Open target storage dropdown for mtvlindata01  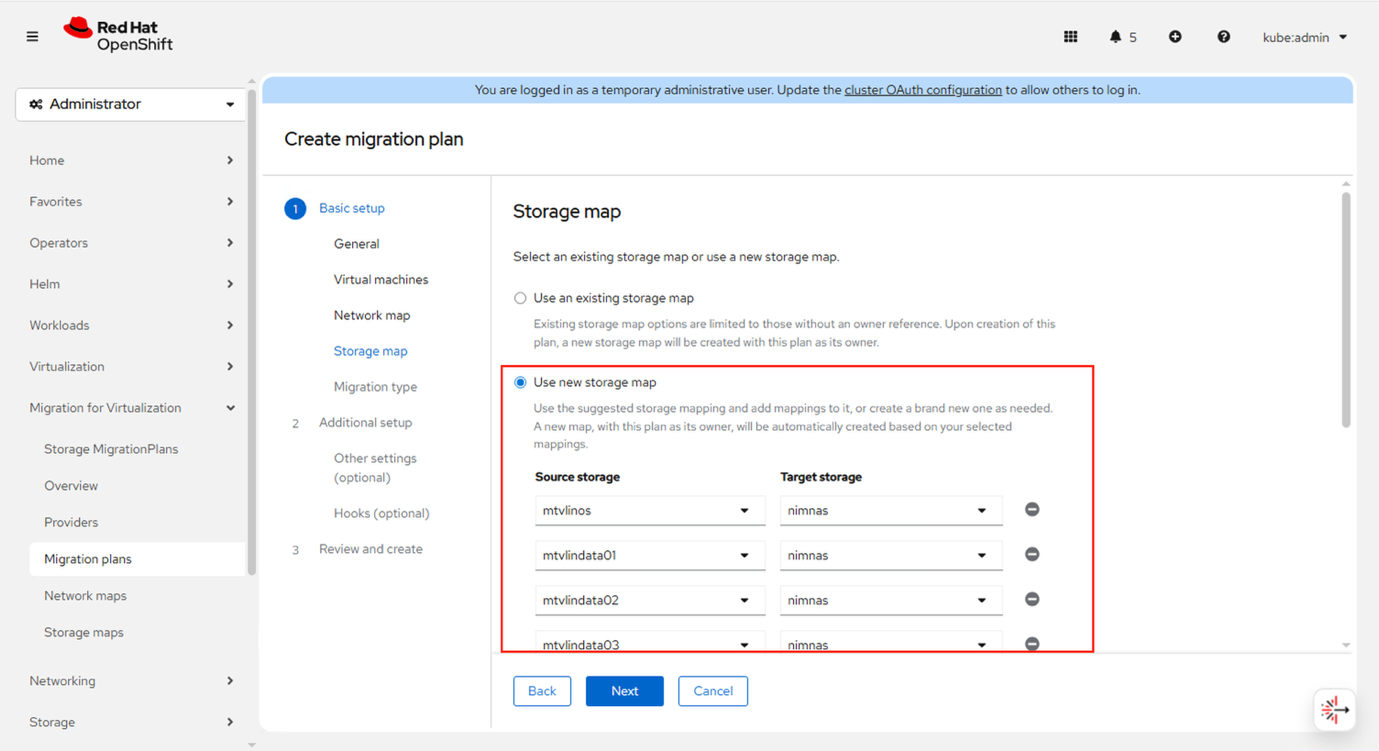pyautogui.click(x=890, y=556)
